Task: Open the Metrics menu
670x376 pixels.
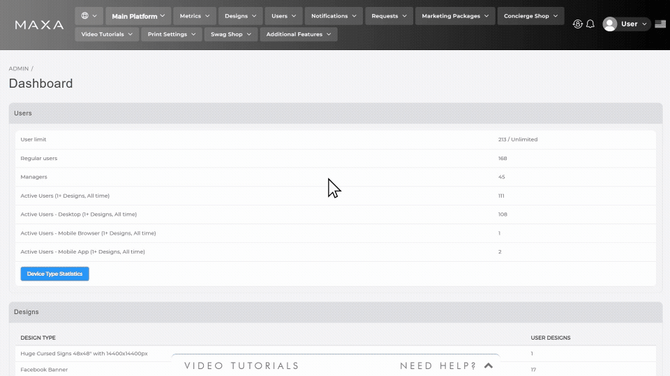Action: 194,16
